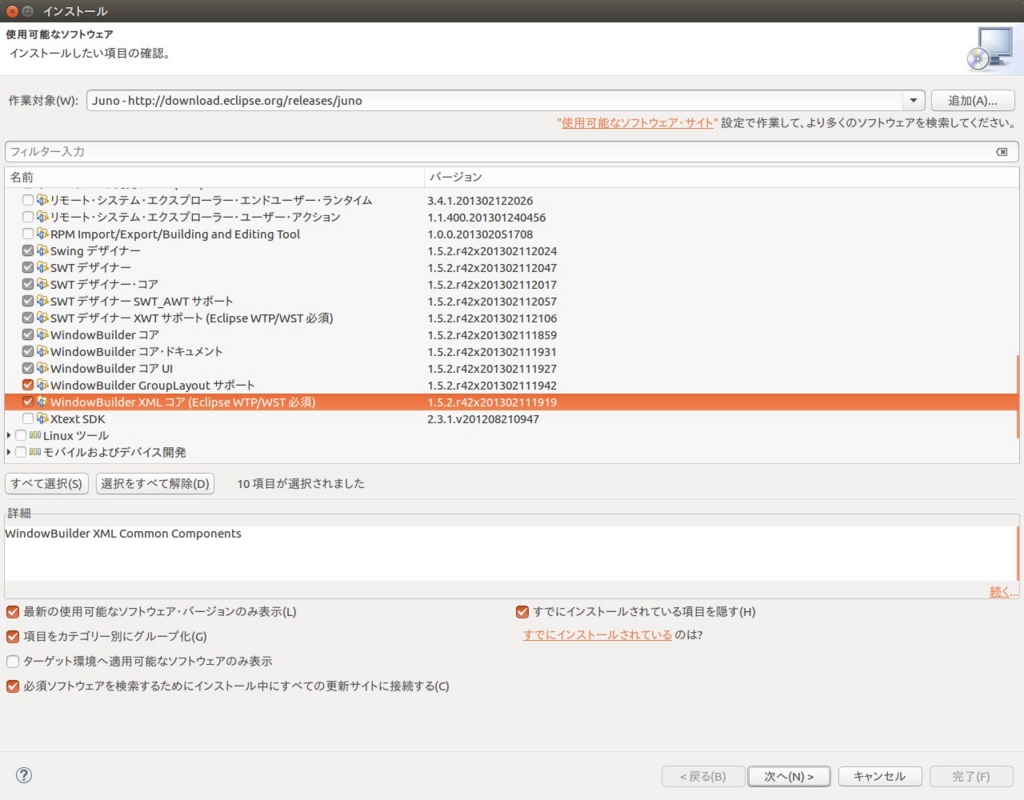Uncheck the WindowBuilder コア UI checkbox
This screenshot has height=800, width=1024.
pyautogui.click(x=27, y=368)
